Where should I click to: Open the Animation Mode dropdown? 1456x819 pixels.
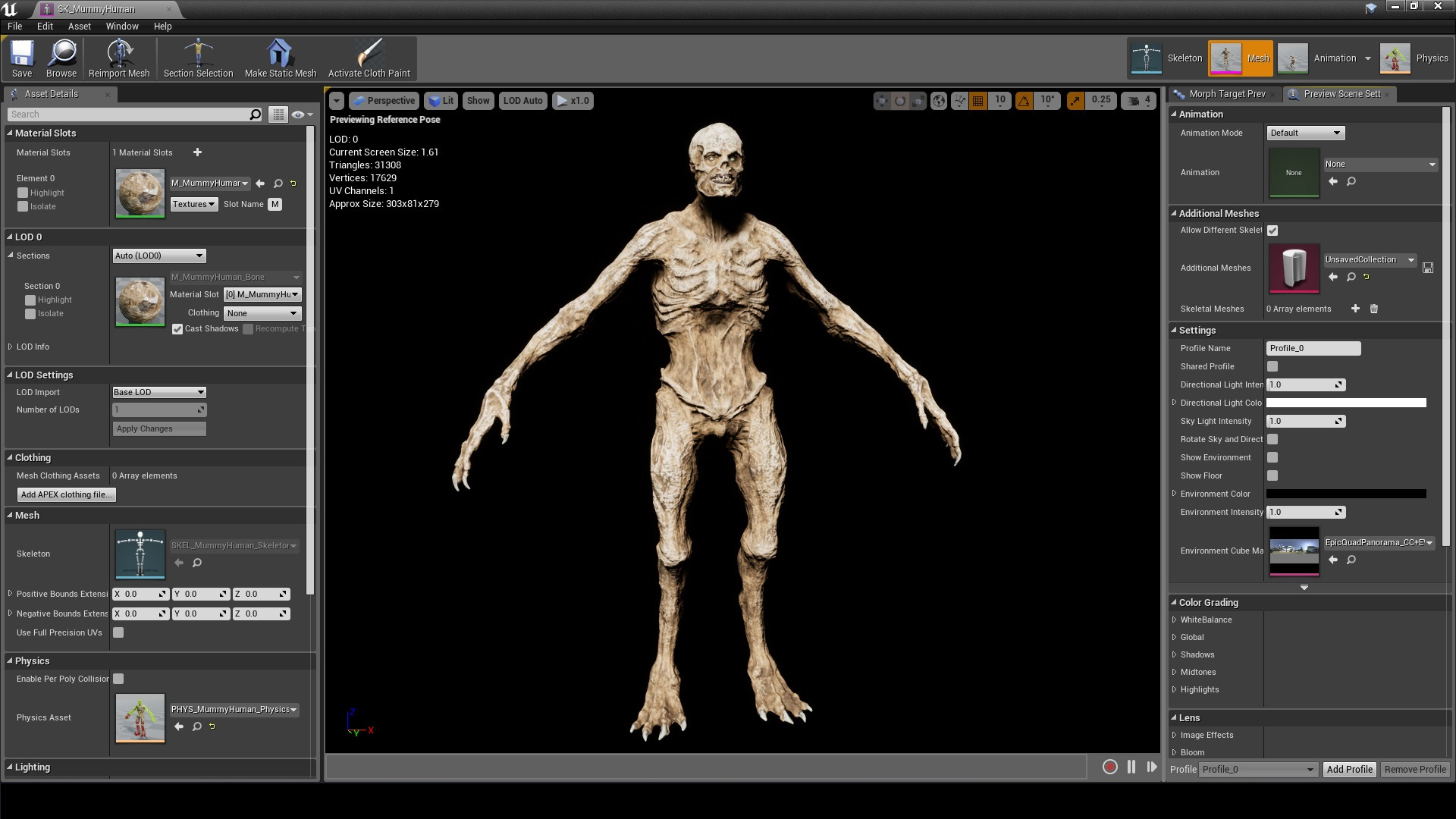point(1305,133)
